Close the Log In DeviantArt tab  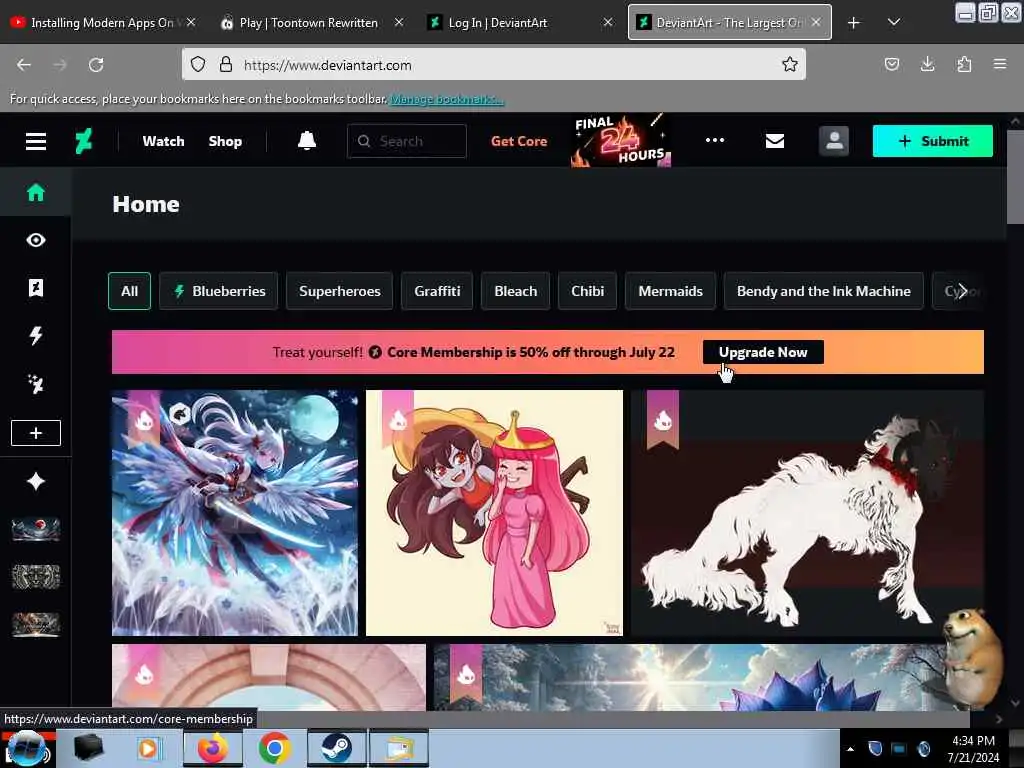point(607,22)
